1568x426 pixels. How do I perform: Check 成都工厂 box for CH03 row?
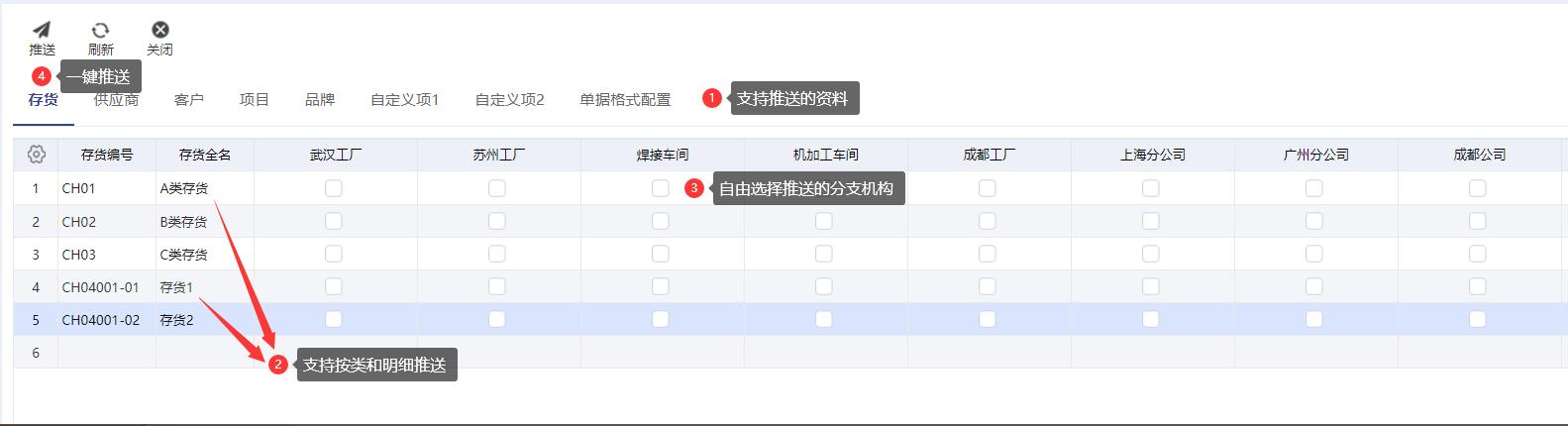[x=988, y=254]
